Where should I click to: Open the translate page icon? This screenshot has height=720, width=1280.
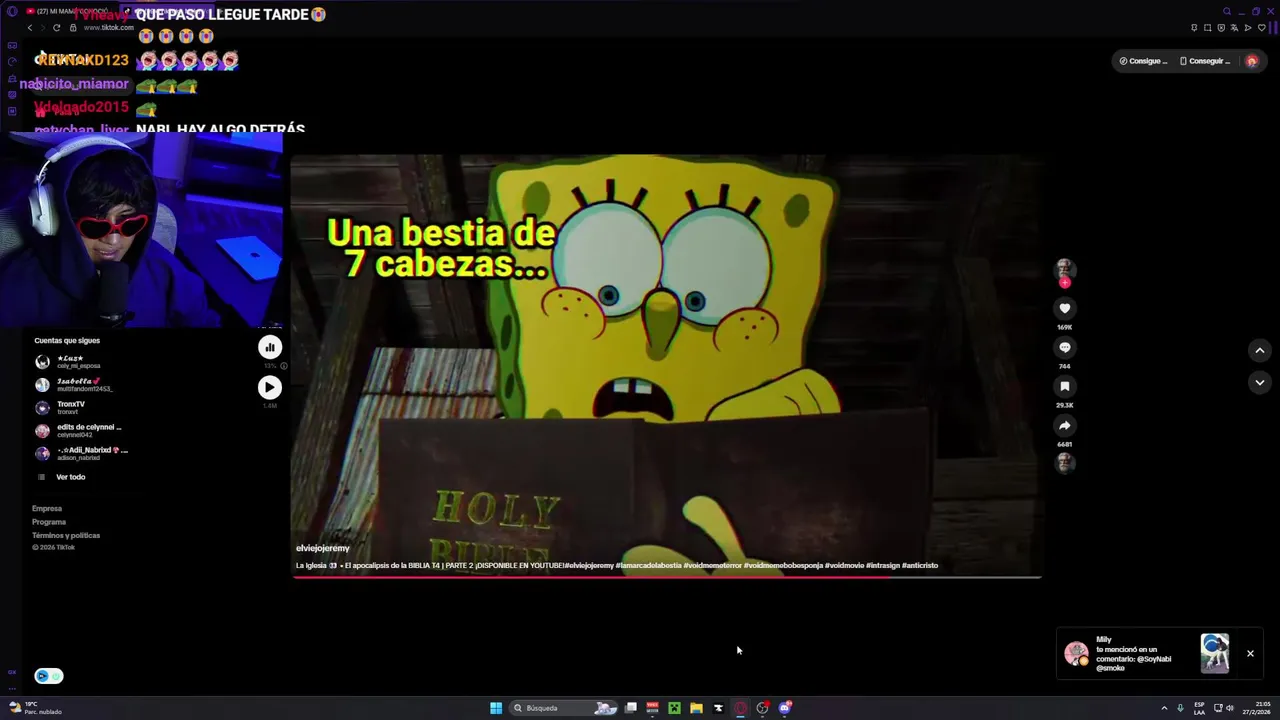(1234, 28)
